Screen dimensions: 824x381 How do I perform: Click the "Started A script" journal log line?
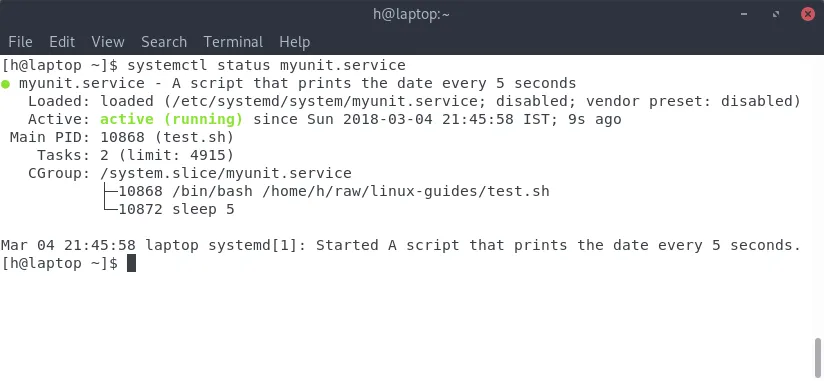400,245
